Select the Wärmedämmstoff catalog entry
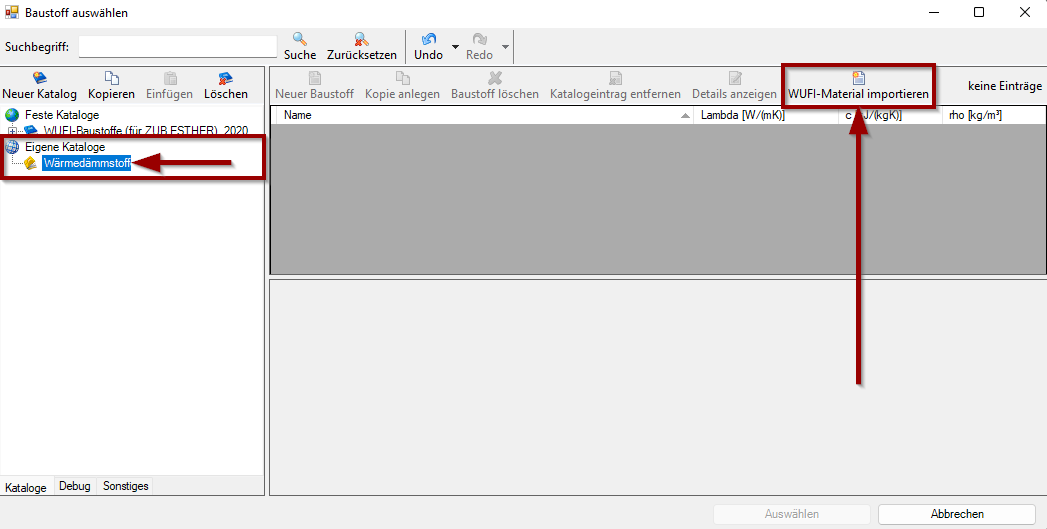 coord(86,163)
